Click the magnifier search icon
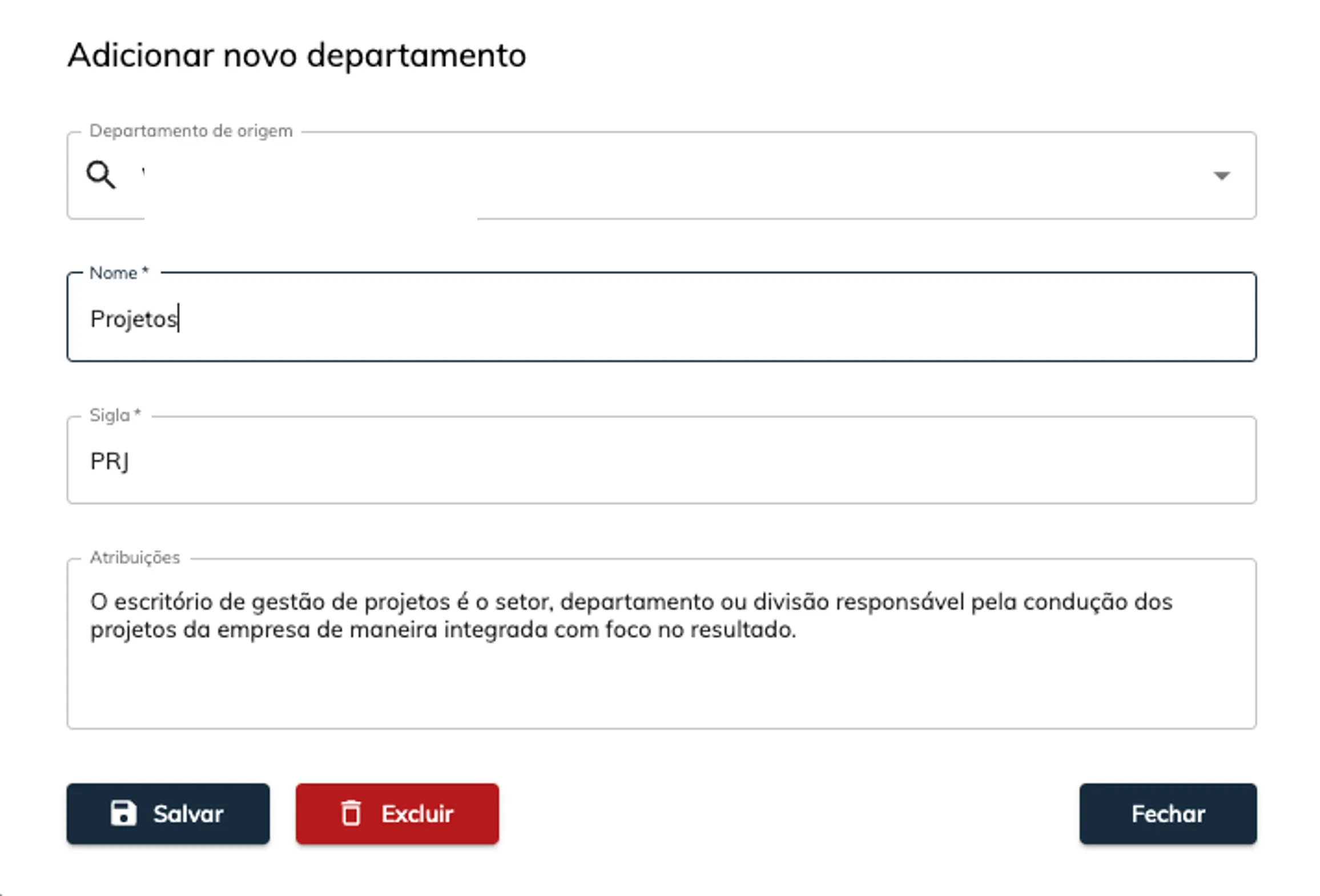Image resolution: width=1320 pixels, height=896 pixels. point(100,175)
